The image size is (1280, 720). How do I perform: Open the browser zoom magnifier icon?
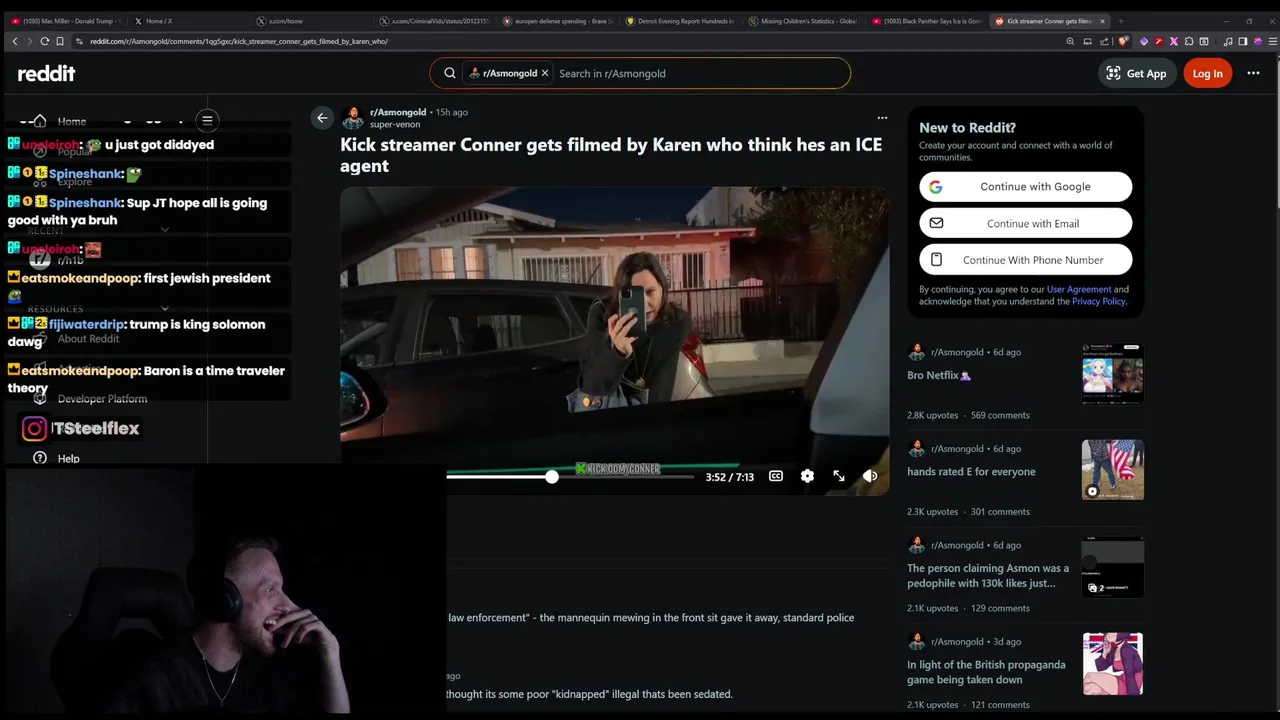tap(1070, 41)
